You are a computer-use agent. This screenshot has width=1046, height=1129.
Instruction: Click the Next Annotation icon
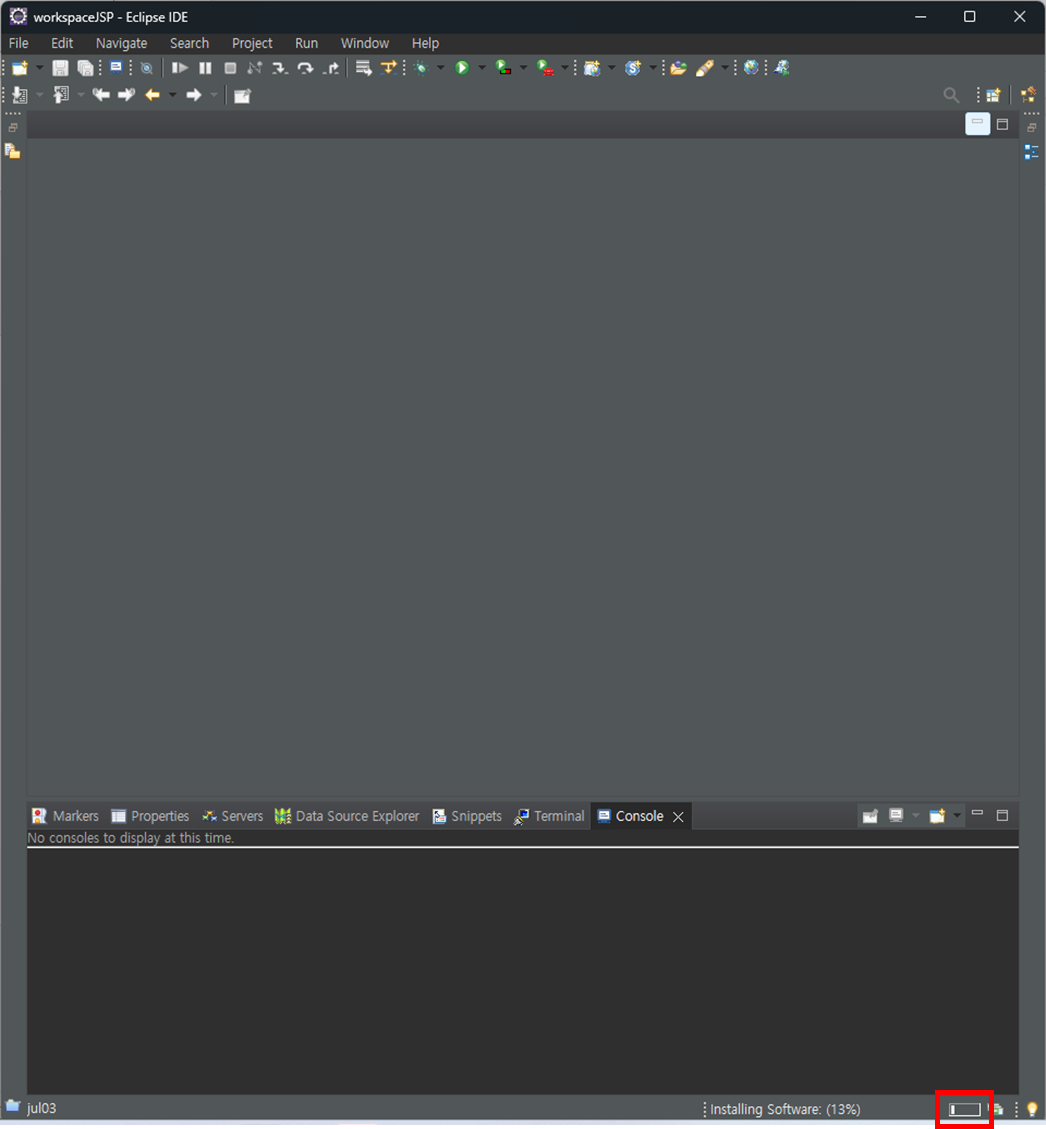coord(20,95)
